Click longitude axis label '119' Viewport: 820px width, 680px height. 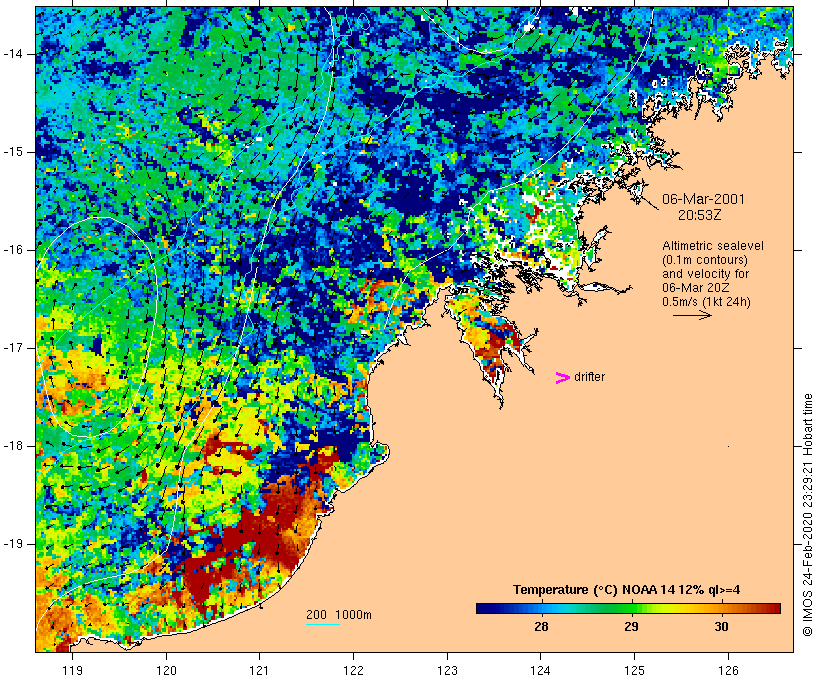point(72,670)
